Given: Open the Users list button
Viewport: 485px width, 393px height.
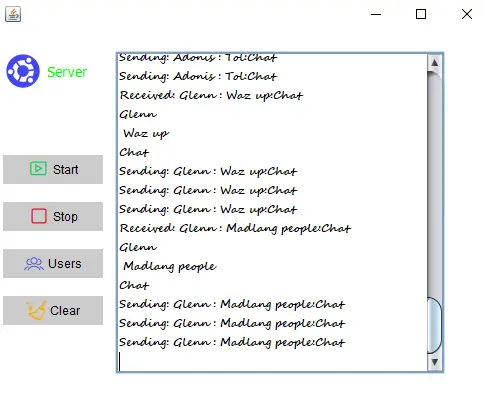Looking at the screenshot, I should click(x=53, y=263).
